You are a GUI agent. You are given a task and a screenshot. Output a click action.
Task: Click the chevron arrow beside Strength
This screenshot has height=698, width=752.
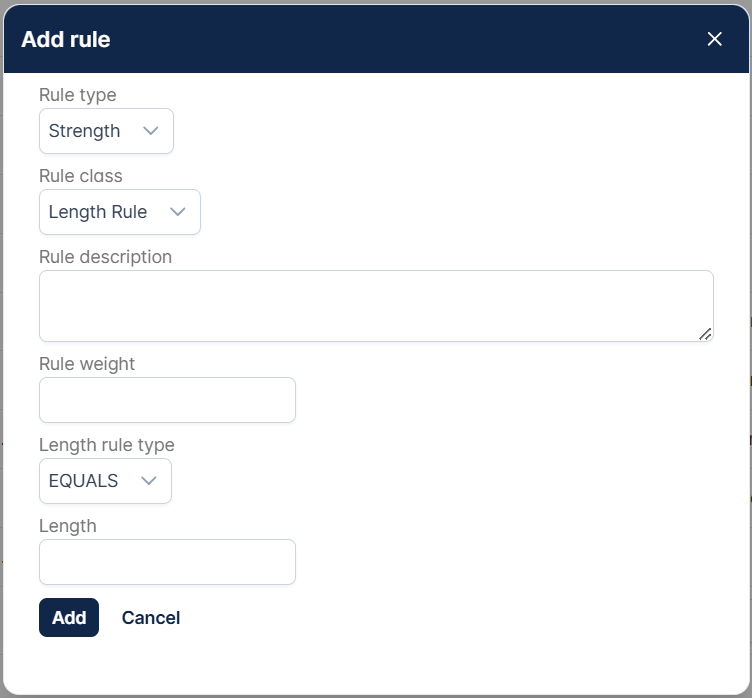151,131
